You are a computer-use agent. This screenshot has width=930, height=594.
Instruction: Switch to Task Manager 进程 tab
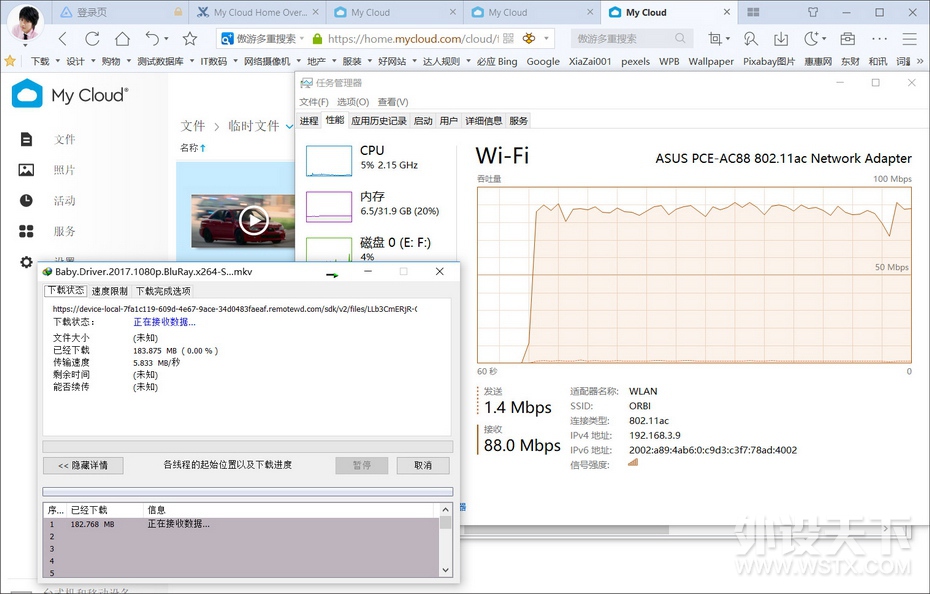point(309,121)
